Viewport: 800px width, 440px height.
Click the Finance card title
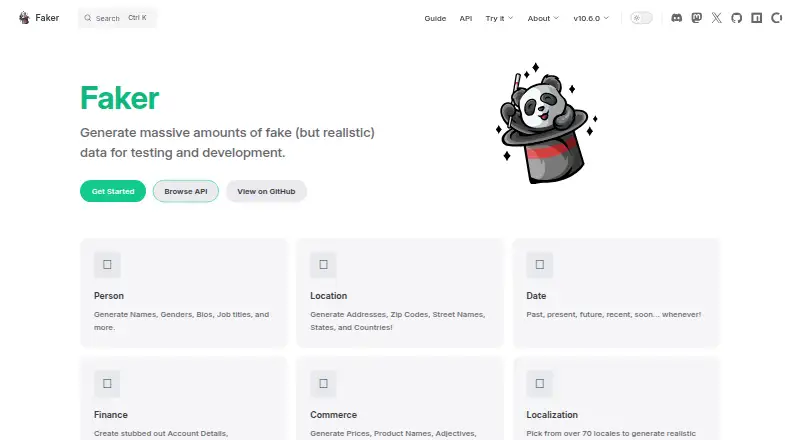click(x=111, y=414)
